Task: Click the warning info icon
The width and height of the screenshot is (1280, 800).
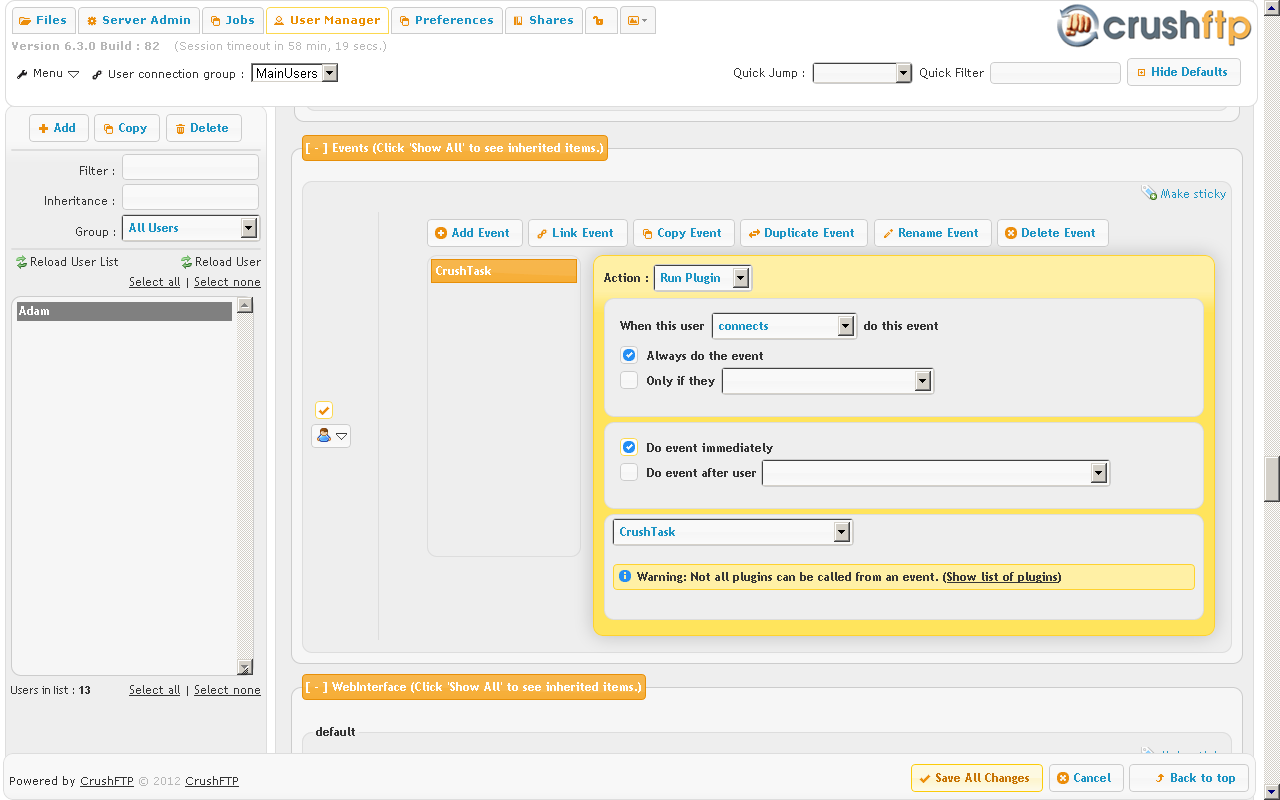Action: 625,577
